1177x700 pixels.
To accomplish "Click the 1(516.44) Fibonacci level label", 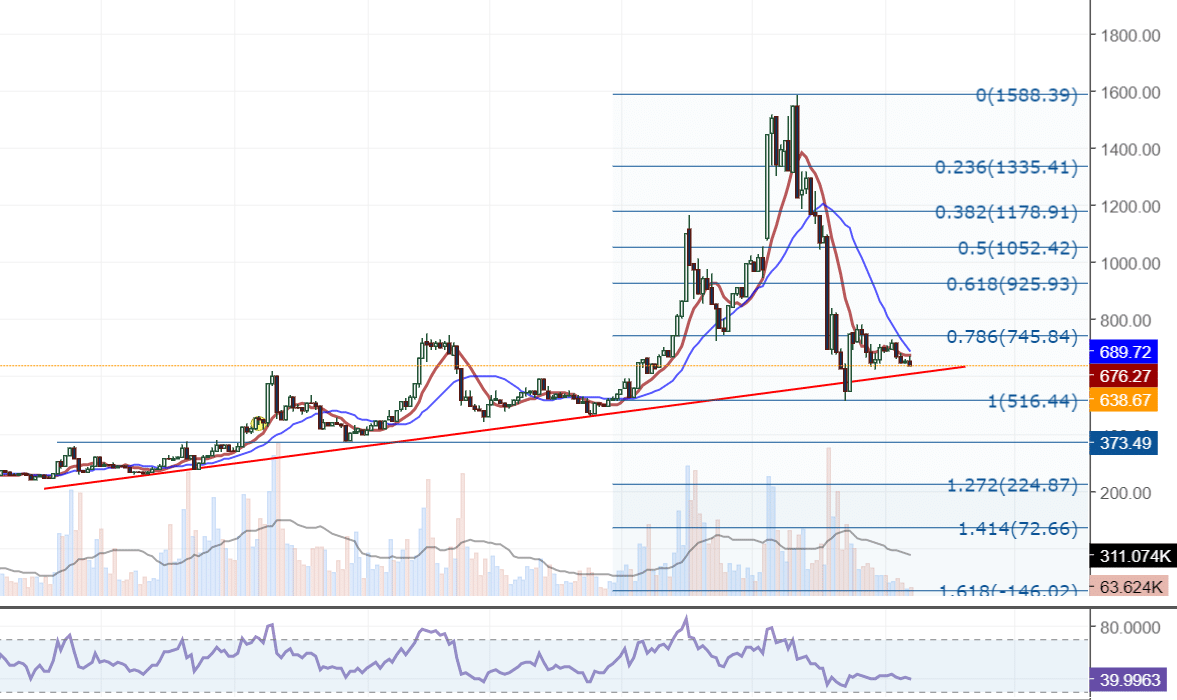I will coord(1032,401).
